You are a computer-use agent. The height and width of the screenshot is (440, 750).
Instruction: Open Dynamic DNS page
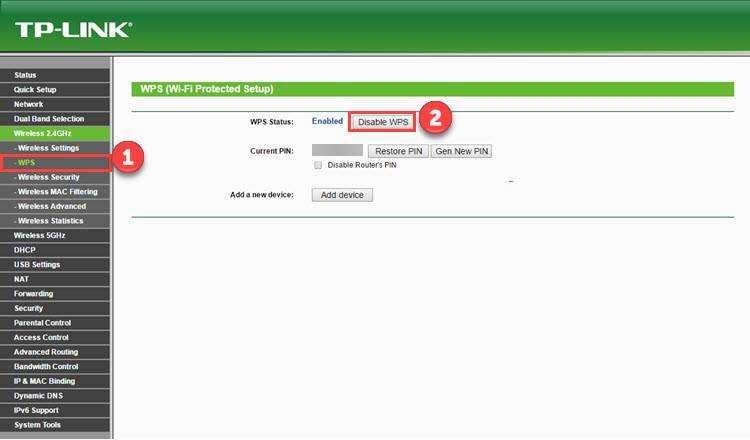[x=55, y=396]
